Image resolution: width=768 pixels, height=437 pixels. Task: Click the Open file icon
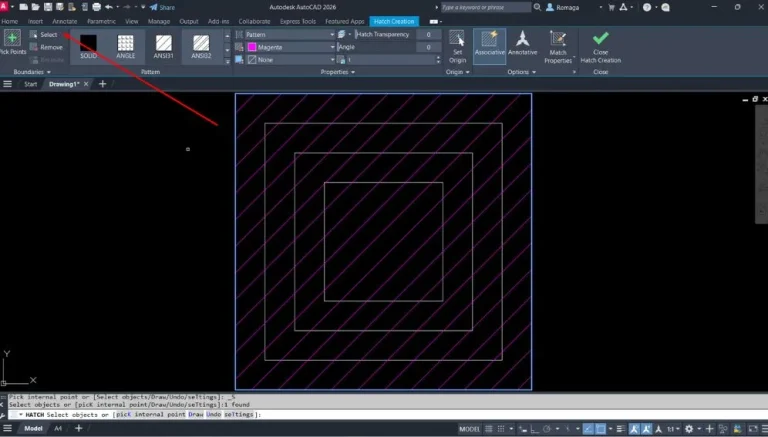[36, 7]
